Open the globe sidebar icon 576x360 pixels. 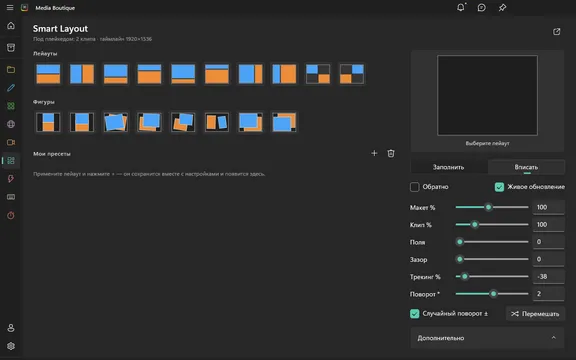11,124
